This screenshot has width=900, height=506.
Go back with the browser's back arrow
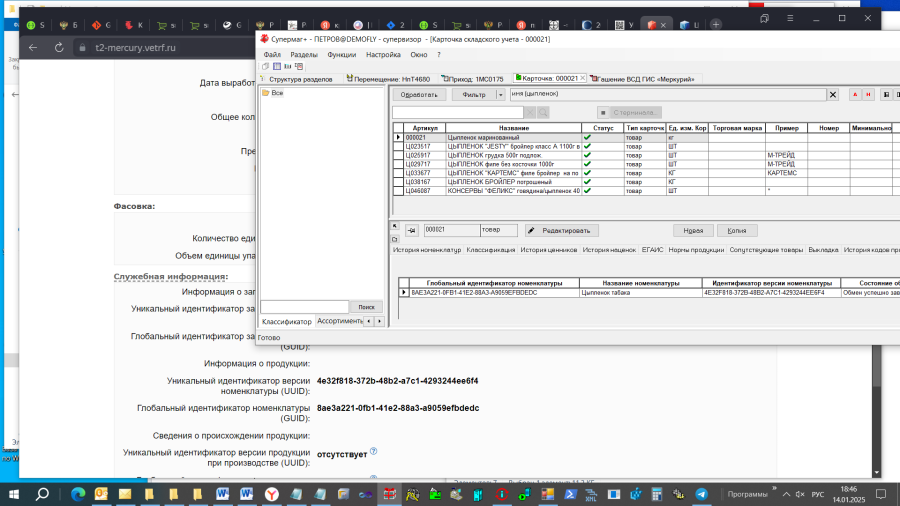(33, 48)
